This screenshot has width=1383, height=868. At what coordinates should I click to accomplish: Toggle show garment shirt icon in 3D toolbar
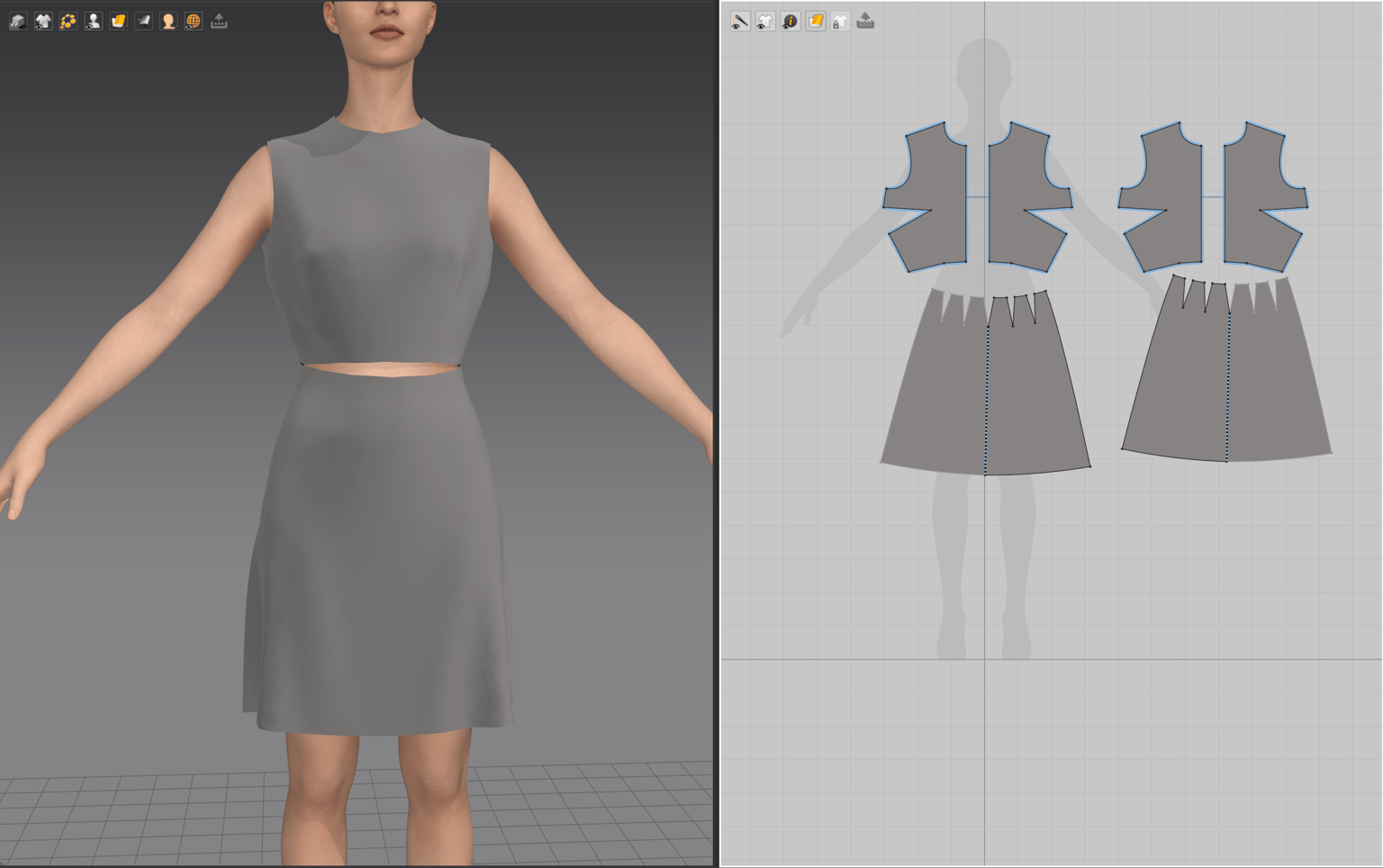coord(43,21)
